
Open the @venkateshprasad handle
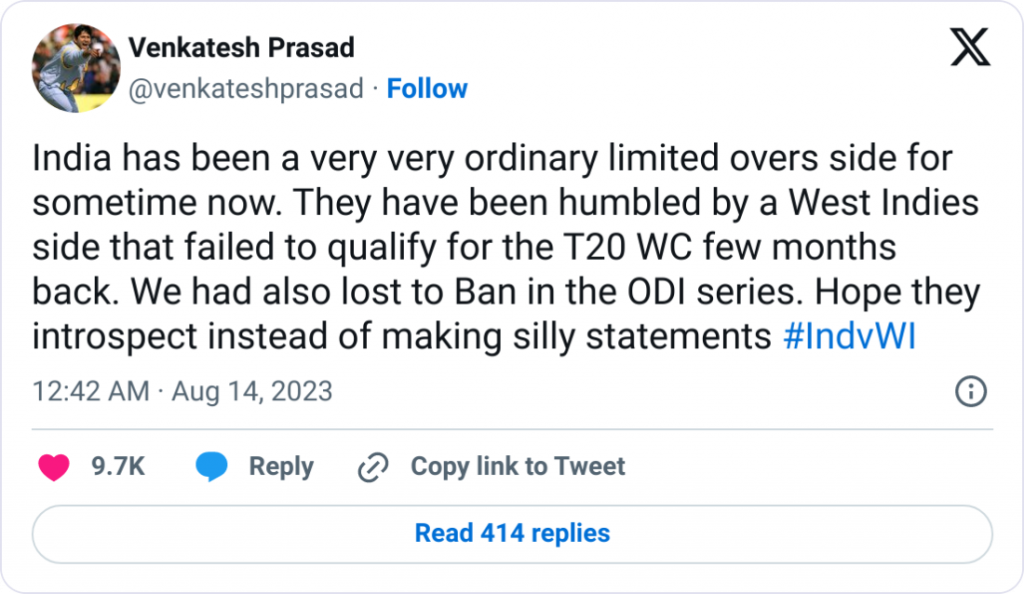tap(246, 89)
